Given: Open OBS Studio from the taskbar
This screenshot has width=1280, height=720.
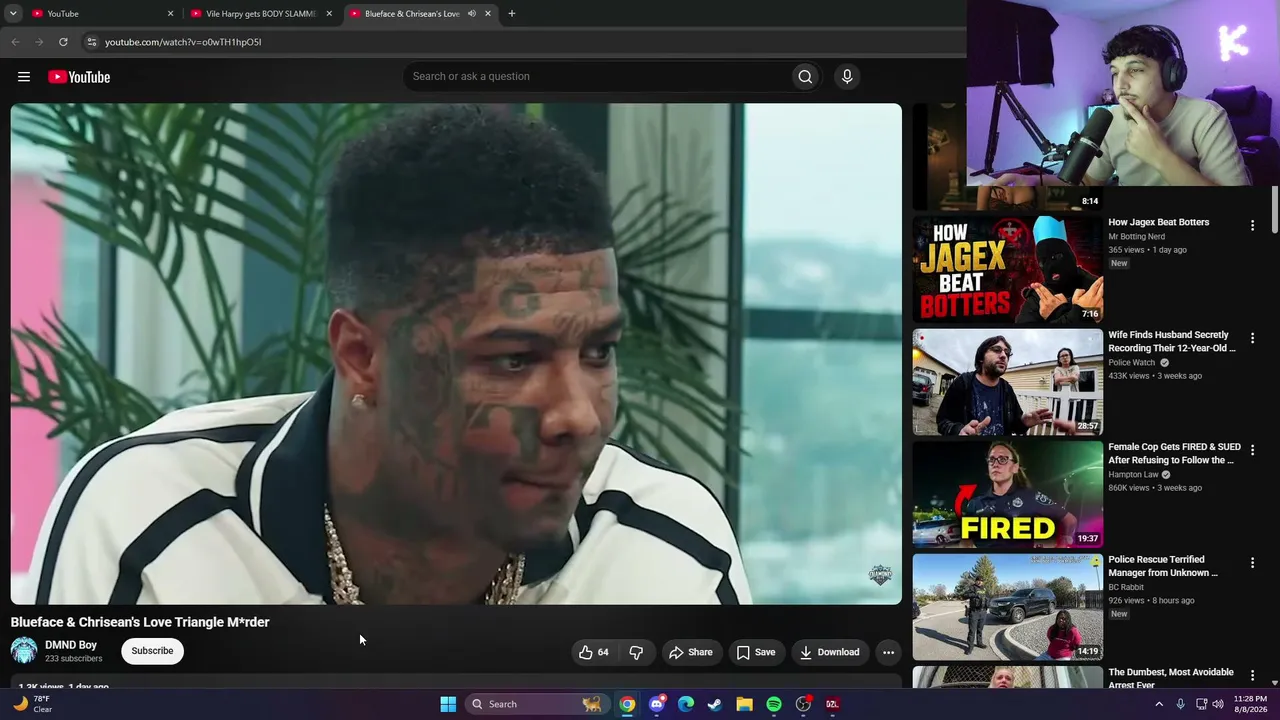Looking at the screenshot, I should [x=803, y=704].
